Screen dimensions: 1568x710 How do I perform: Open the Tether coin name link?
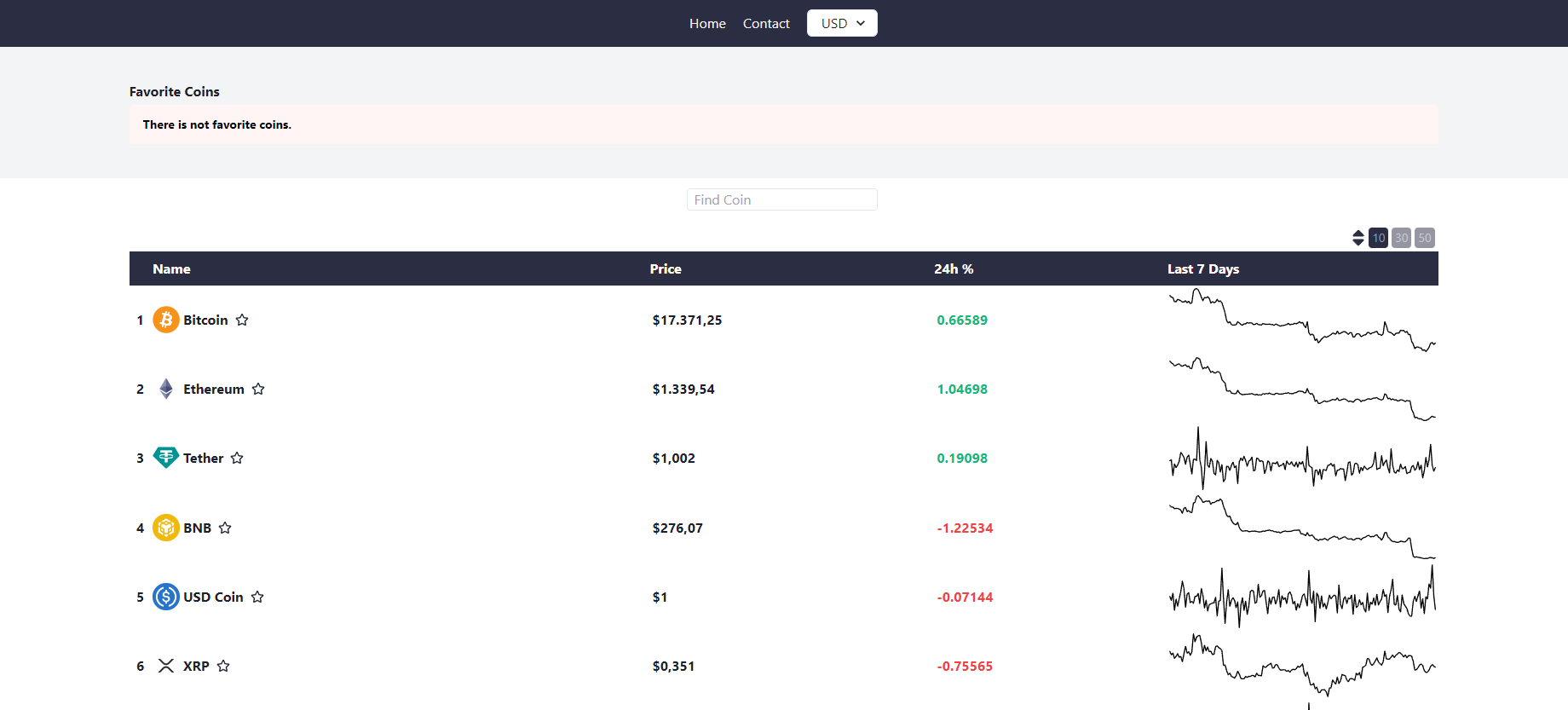[x=204, y=458]
